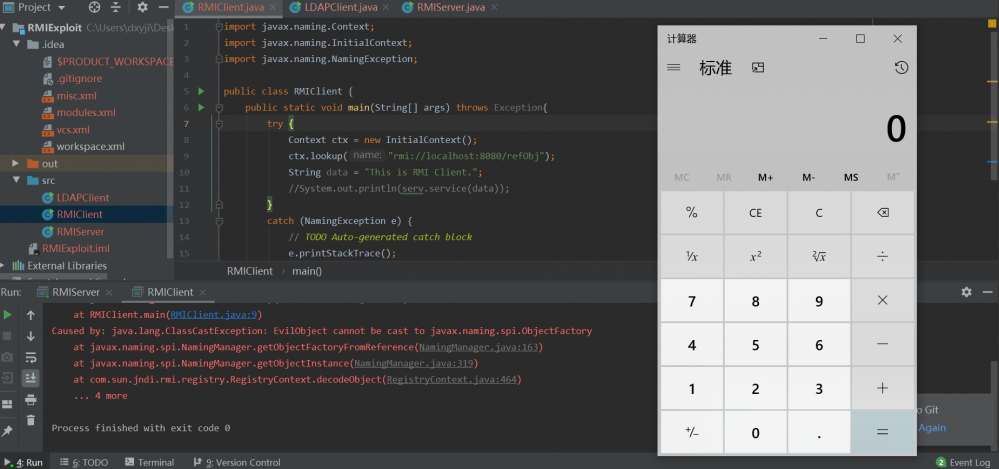Screen dimensions: 999x469
Task: Select RMIServer file in project tree
Action: click(x=79, y=231)
